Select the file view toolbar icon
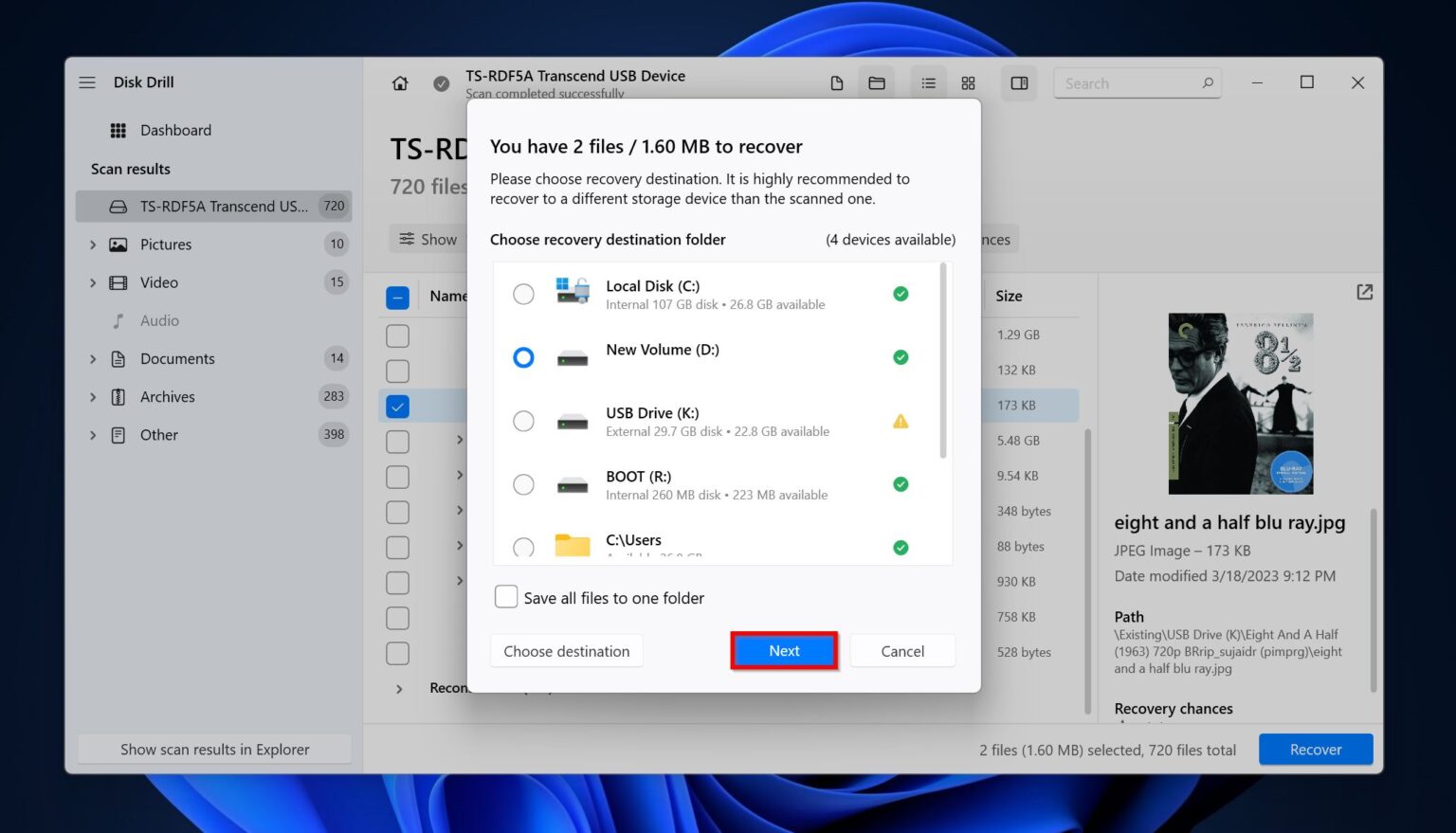This screenshot has width=1456, height=833. [x=837, y=82]
